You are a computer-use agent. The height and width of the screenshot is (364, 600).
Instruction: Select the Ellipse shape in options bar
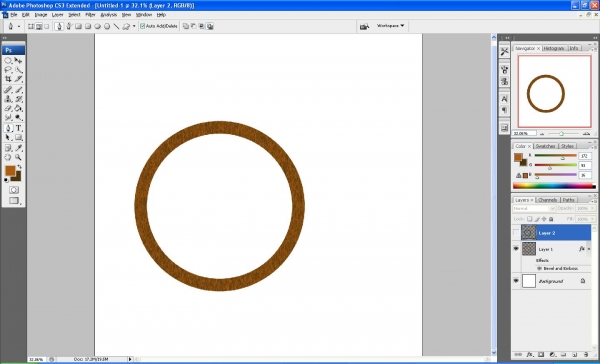pyautogui.click(x=98, y=26)
